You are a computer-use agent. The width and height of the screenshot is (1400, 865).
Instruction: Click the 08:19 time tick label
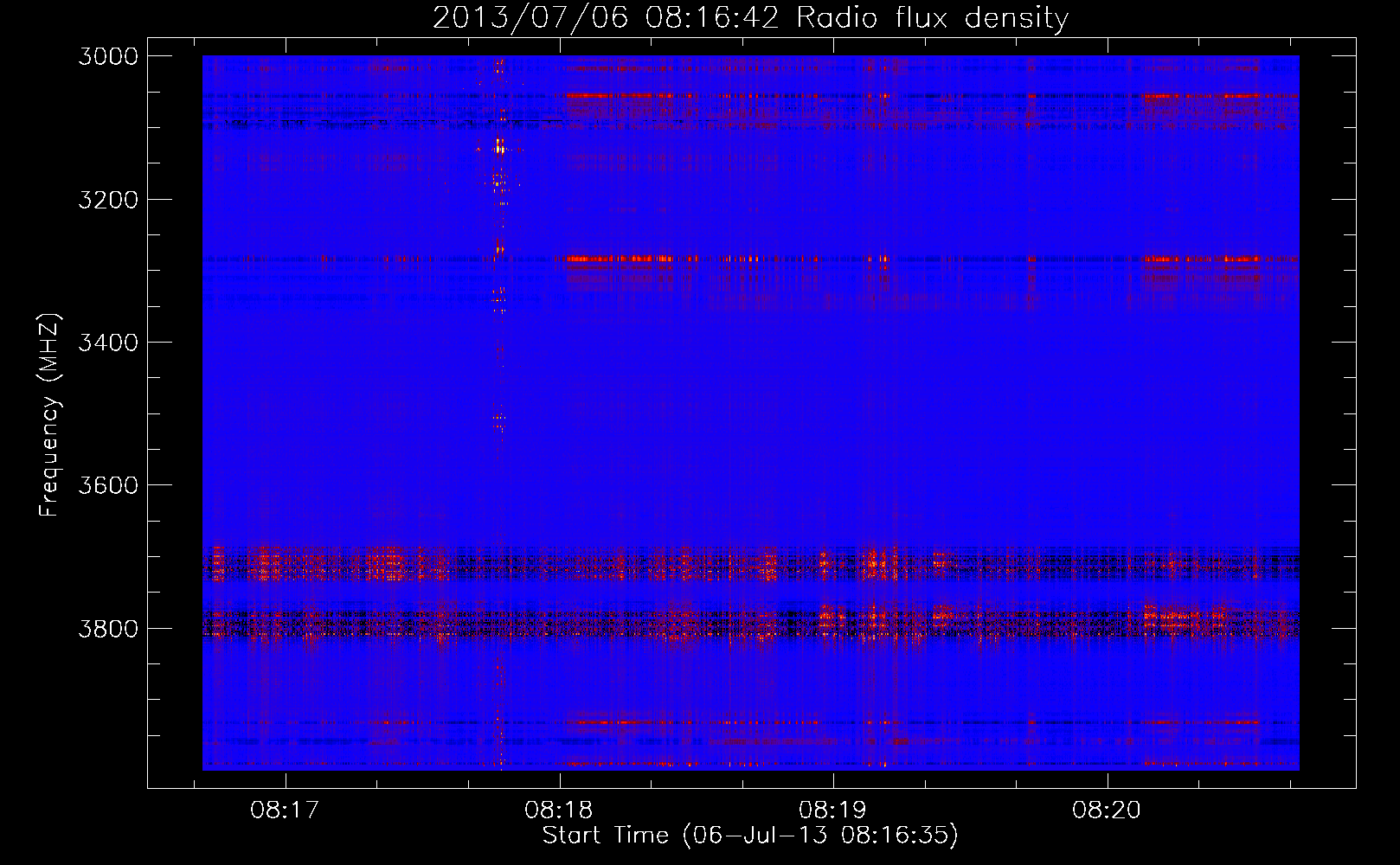click(832, 811)
